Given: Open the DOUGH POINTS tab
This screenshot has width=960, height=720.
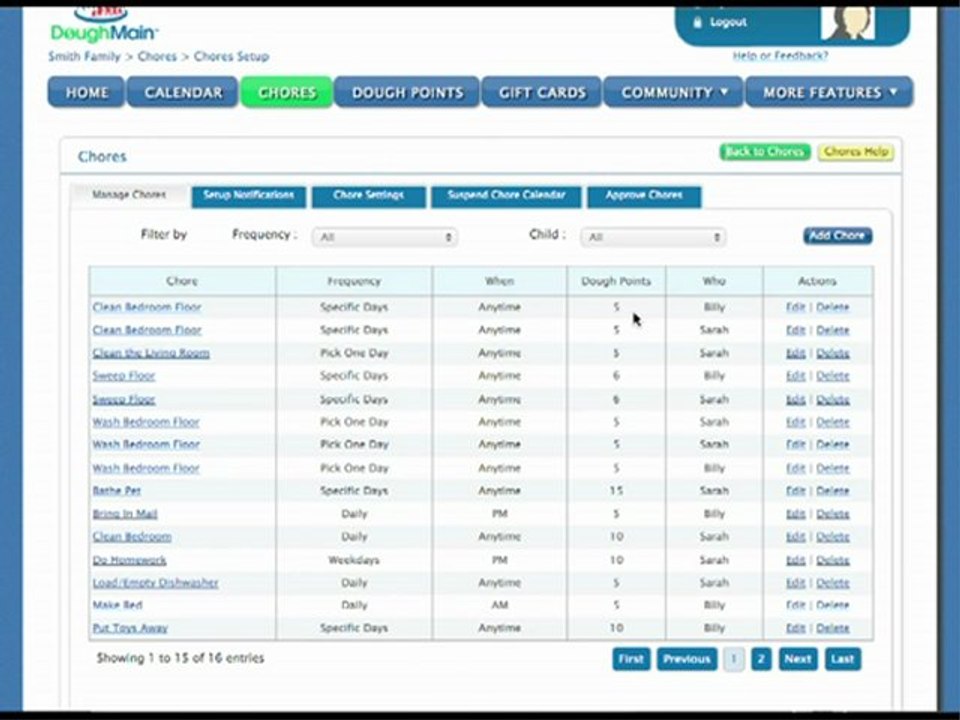Looking at the screenshot, I should [407, 92].
